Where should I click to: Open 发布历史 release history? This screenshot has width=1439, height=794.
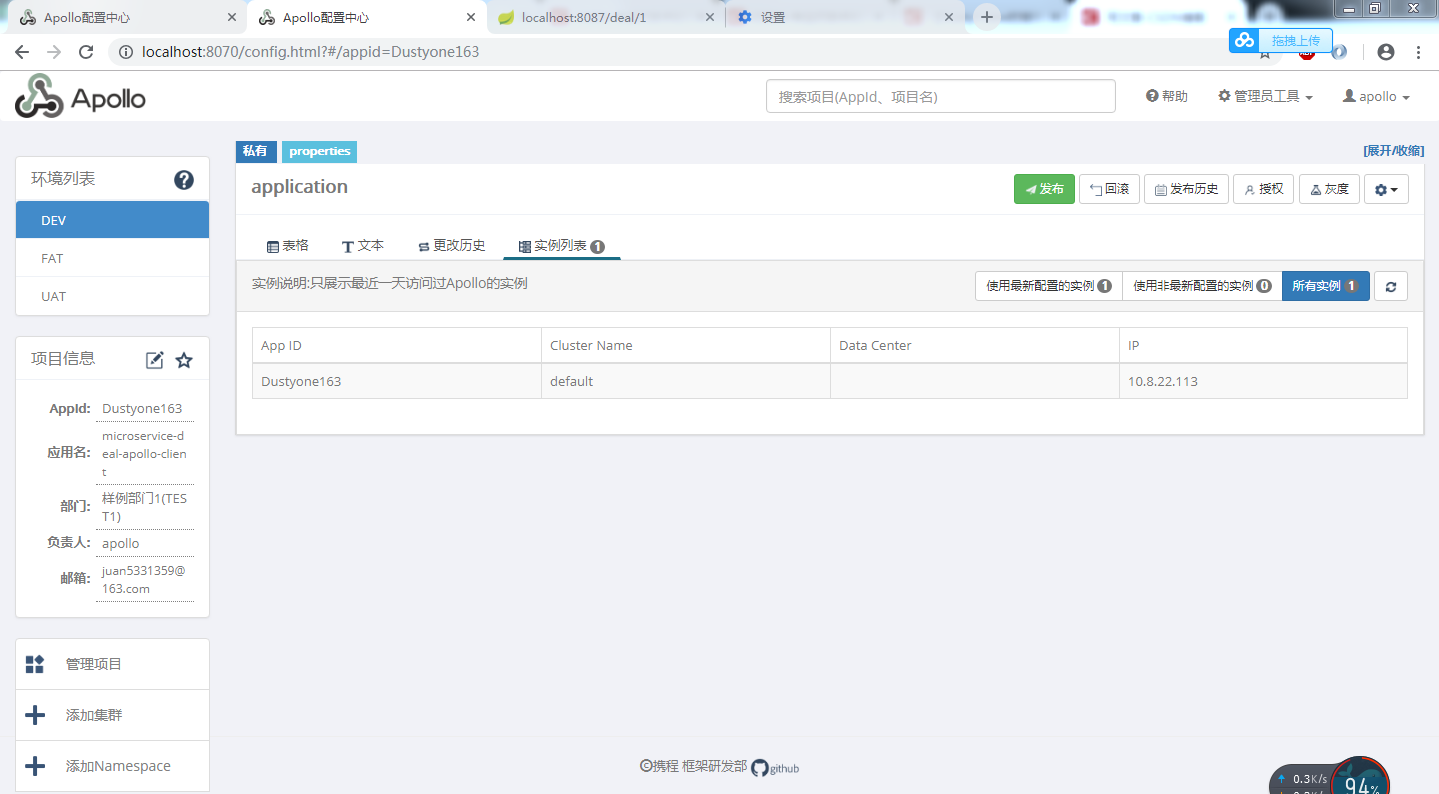1186,189
